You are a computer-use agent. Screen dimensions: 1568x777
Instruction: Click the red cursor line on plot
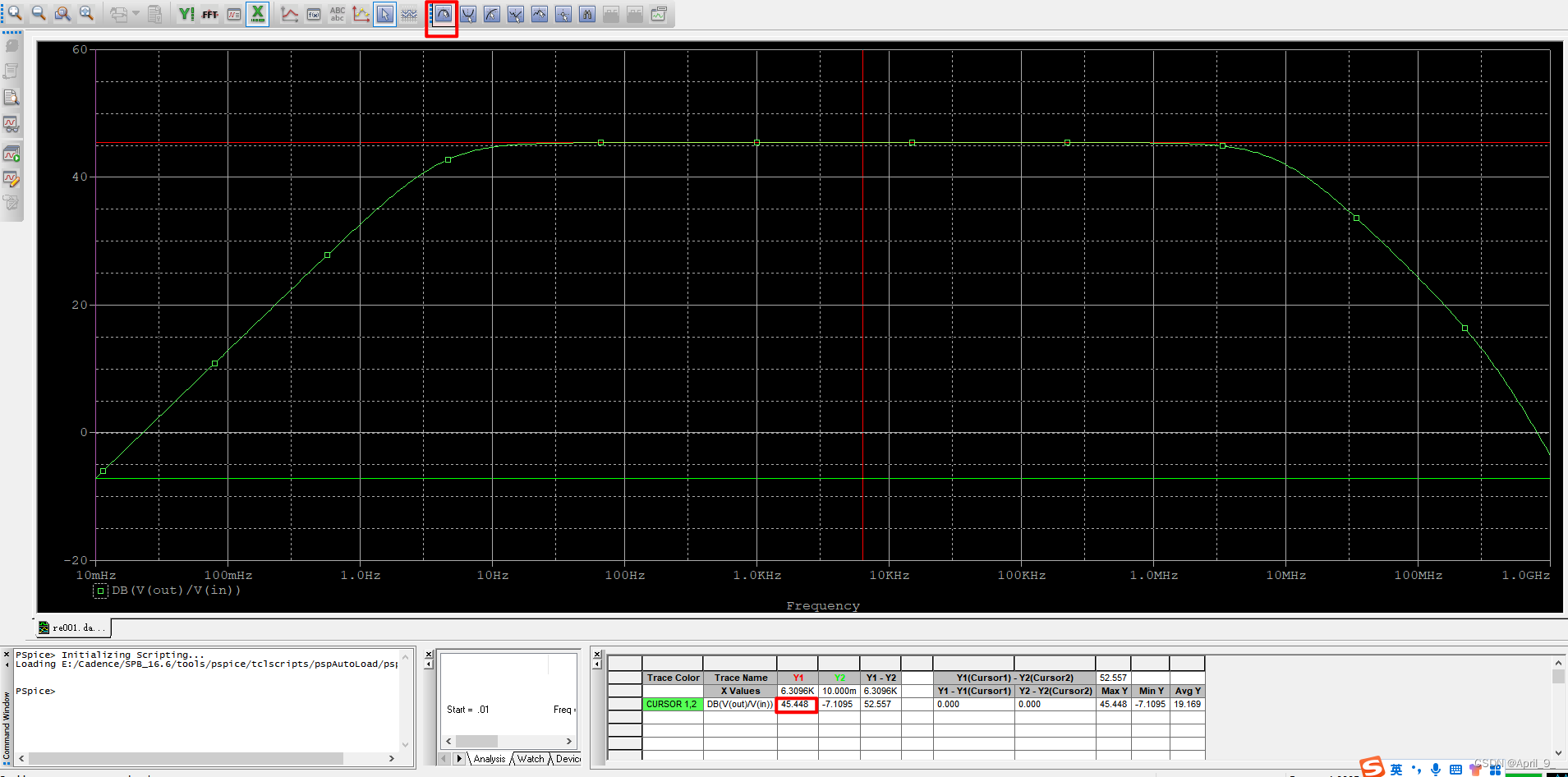(x=862, y=305)
